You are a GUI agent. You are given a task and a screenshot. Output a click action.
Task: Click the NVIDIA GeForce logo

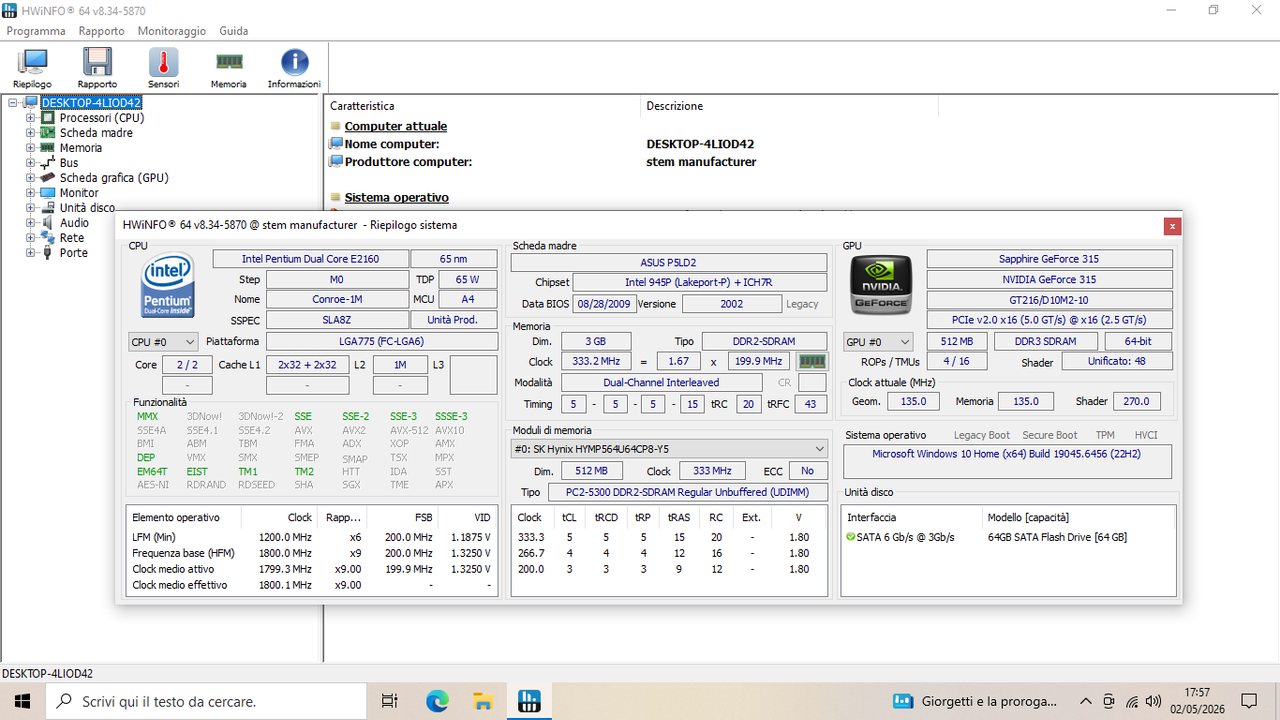(x=881, y=285)
